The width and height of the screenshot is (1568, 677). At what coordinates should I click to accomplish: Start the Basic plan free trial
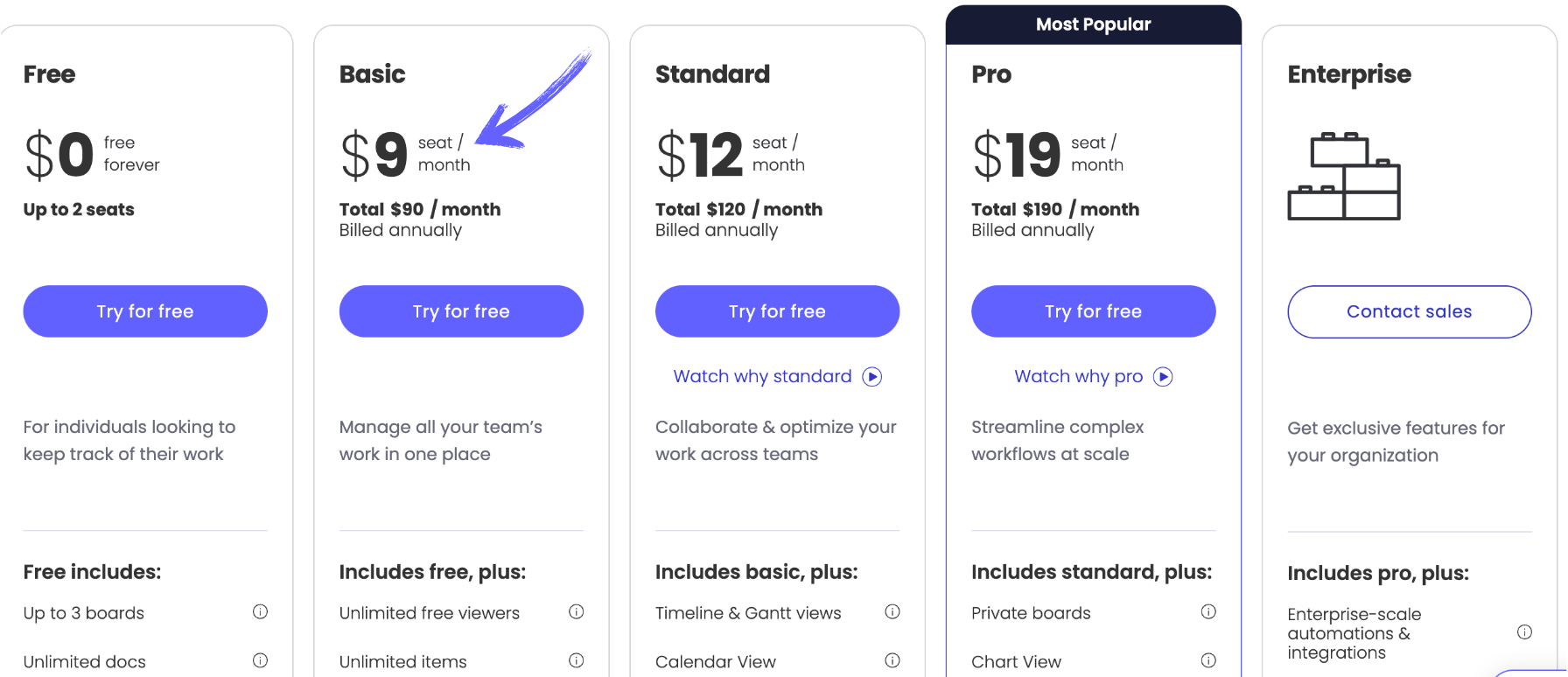pos(461,311)
